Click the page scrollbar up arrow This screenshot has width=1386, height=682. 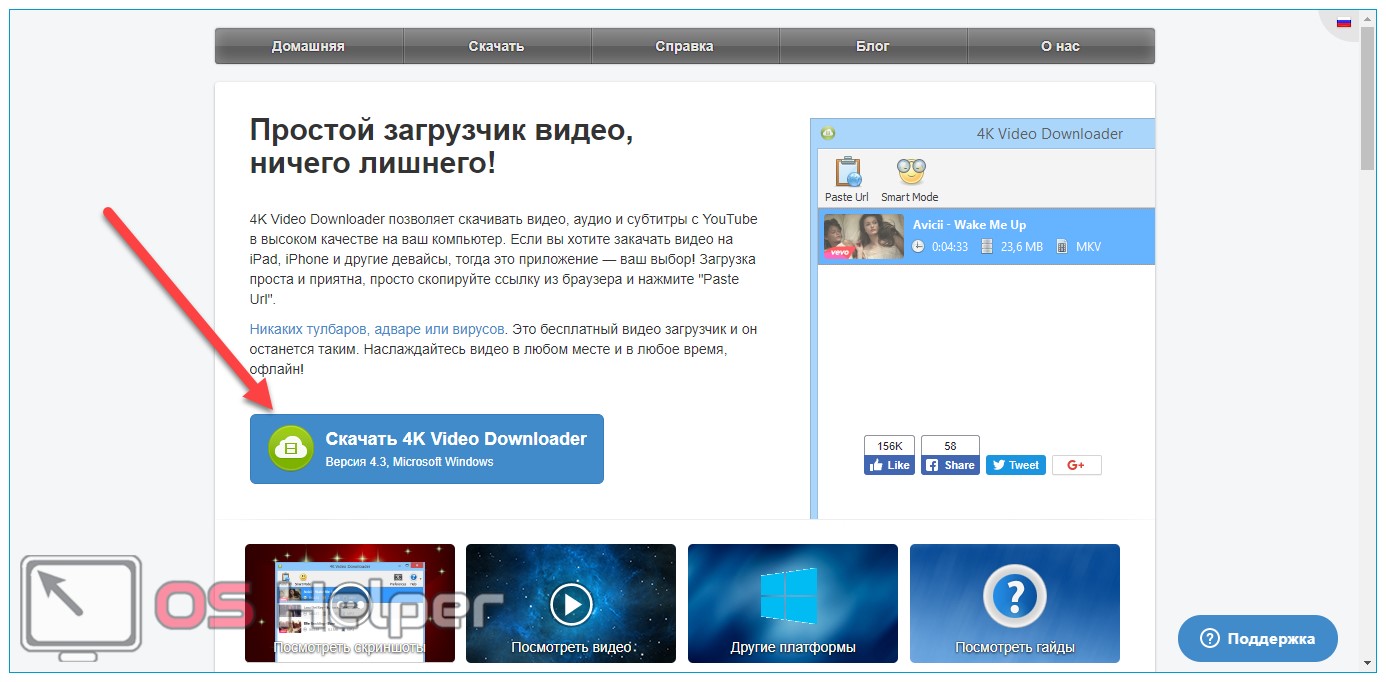point(1368,19)
